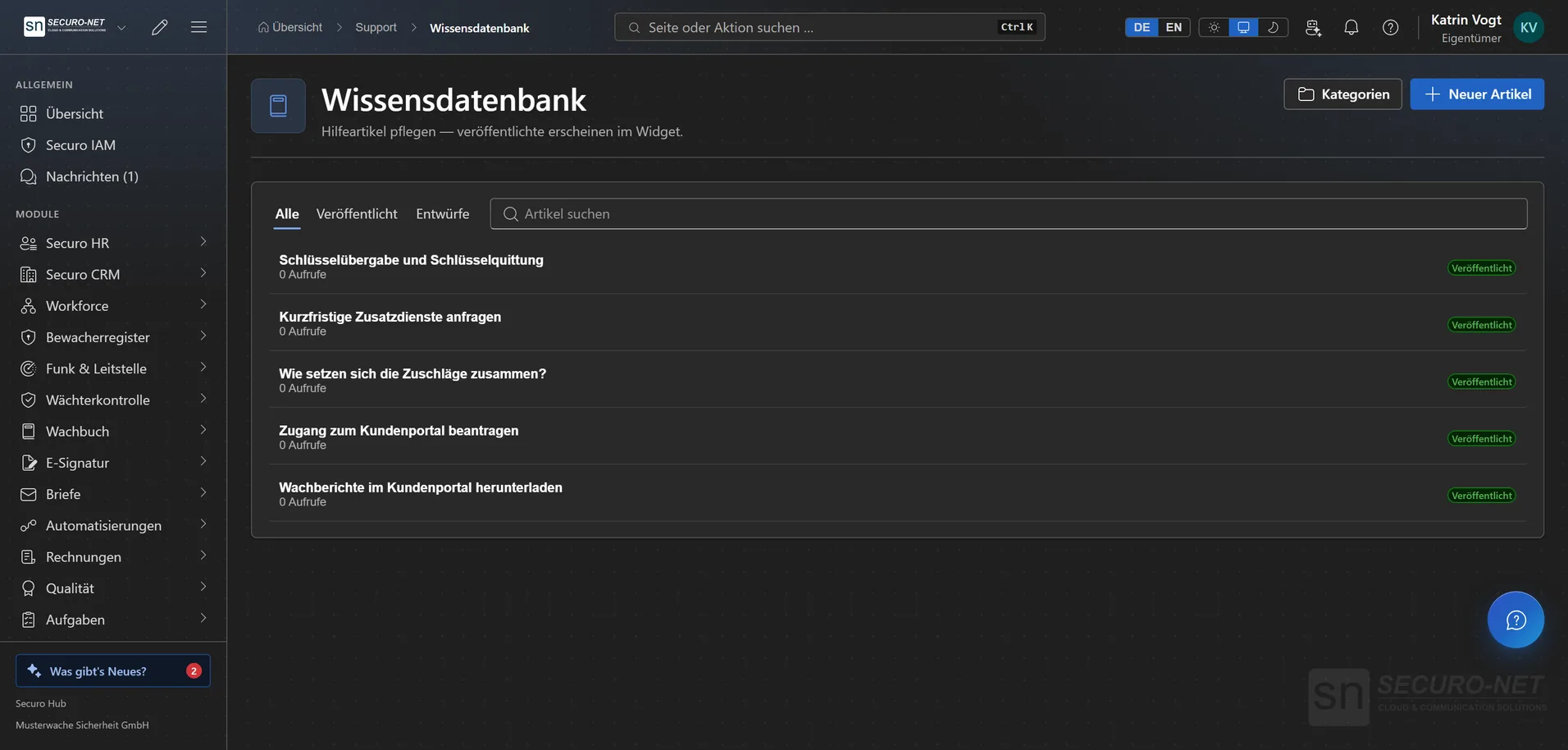Click the user switch icon beside the bell

point(1313,27)
